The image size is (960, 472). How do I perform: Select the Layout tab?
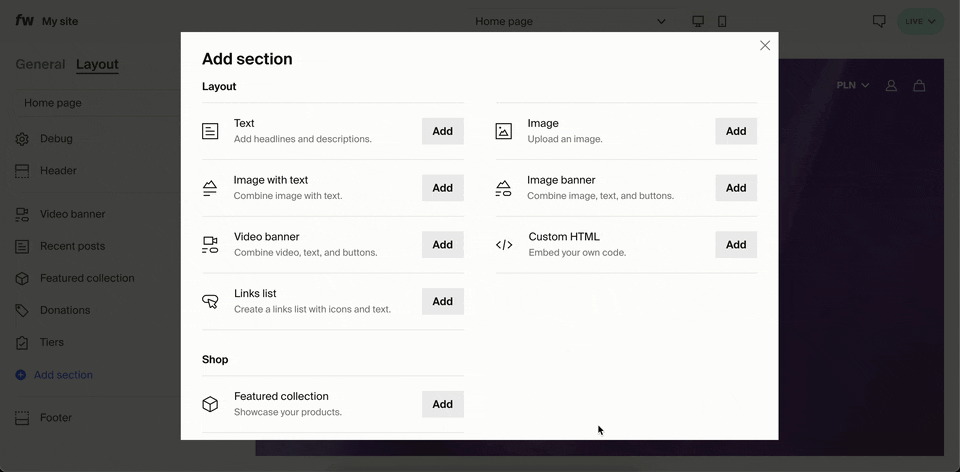coord(97,64)
